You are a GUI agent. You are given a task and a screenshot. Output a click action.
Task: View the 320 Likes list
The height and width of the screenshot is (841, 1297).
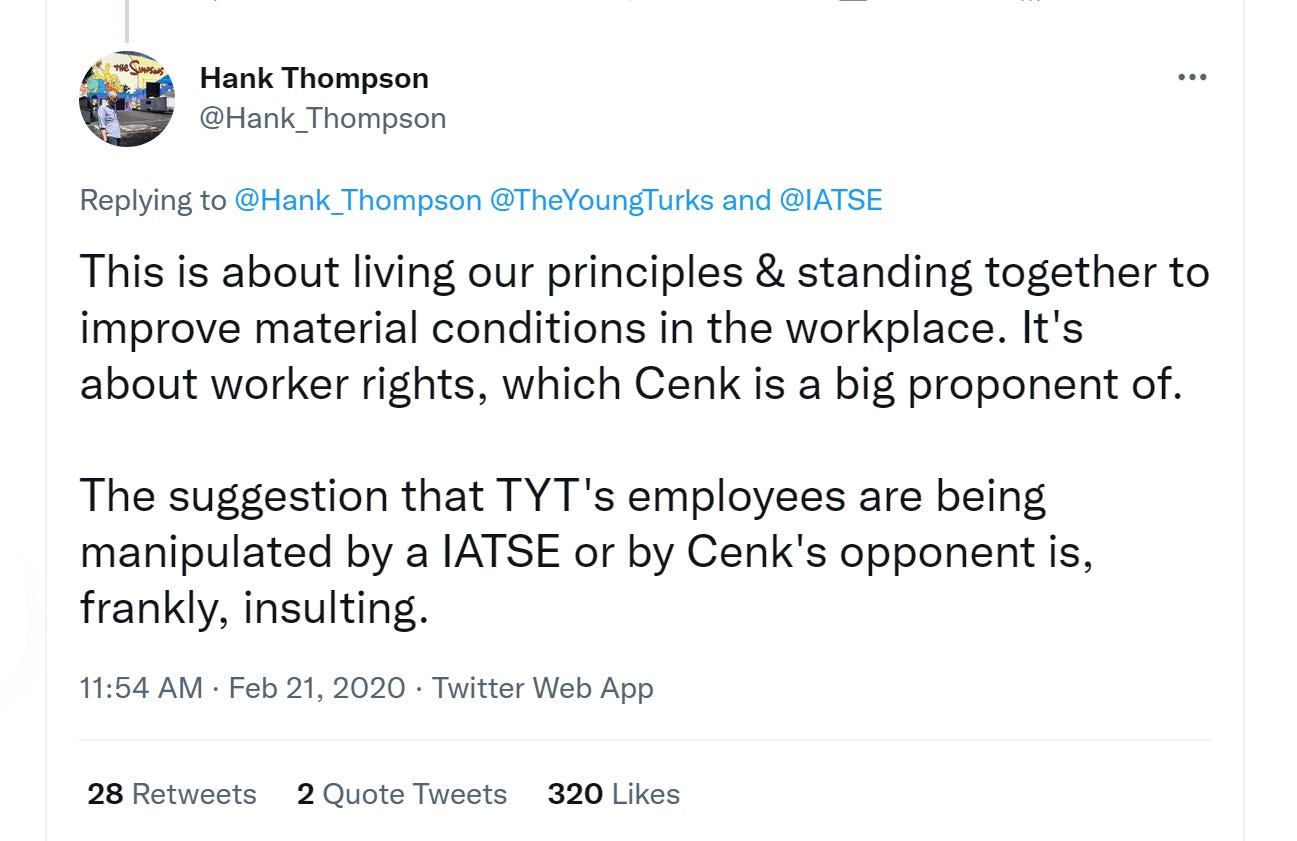612,794
